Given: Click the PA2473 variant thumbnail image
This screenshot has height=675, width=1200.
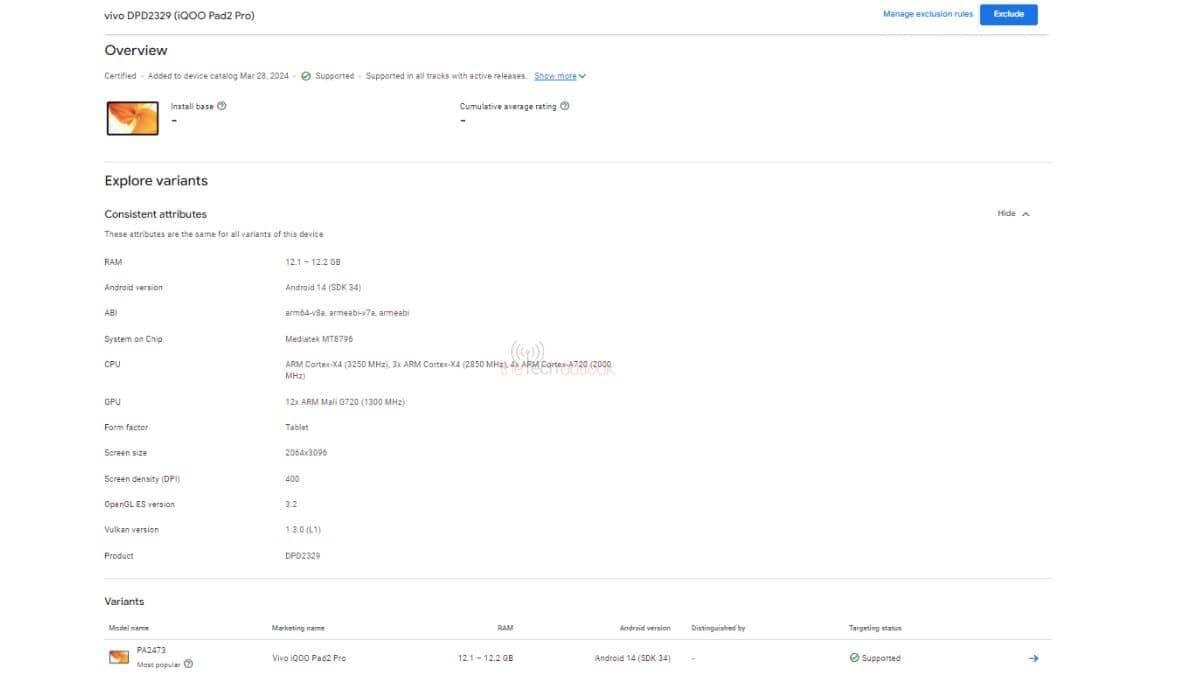Looking at the screenshot, I should 118,658.
